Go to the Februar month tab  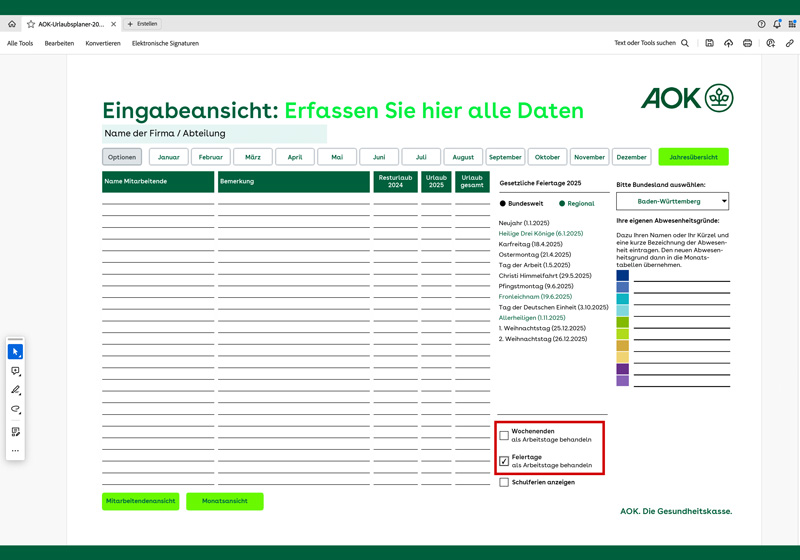211,157
